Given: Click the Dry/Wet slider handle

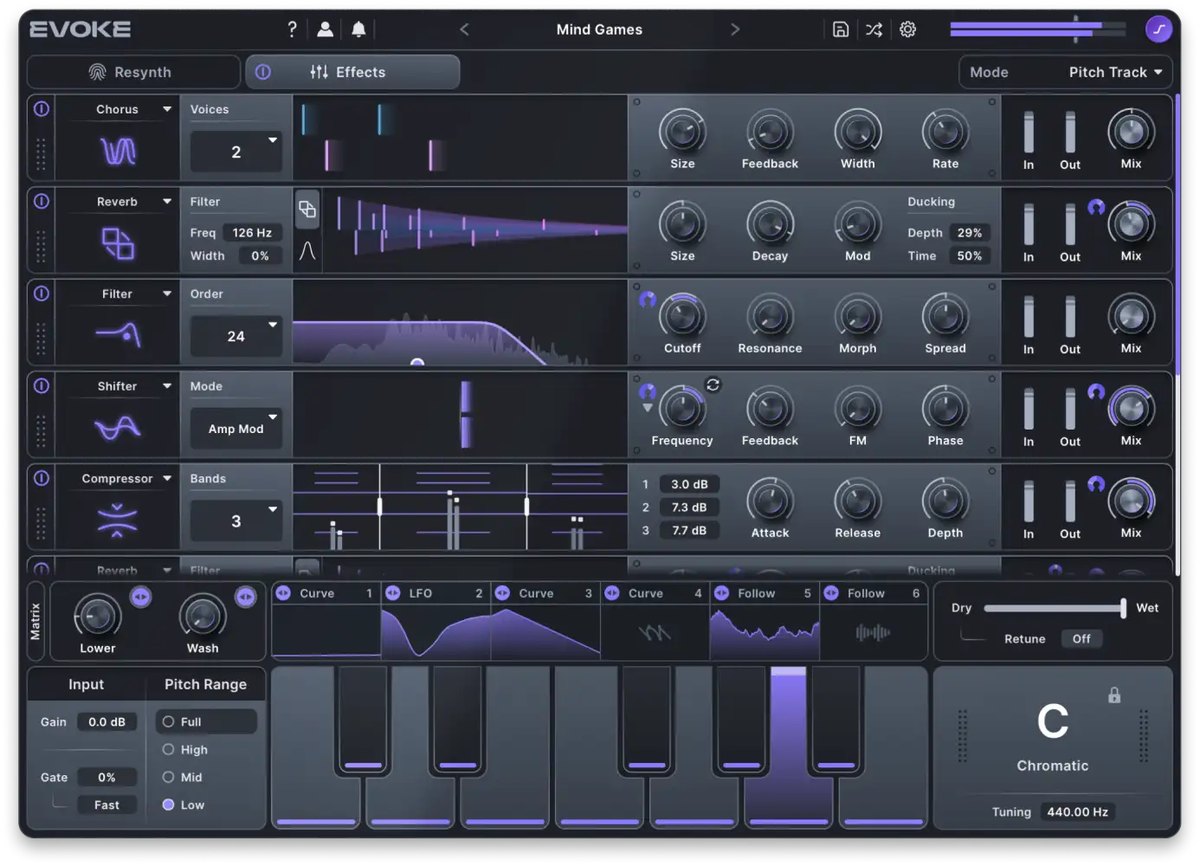Looking at the screenshot, I should (x=1123, y=608).
